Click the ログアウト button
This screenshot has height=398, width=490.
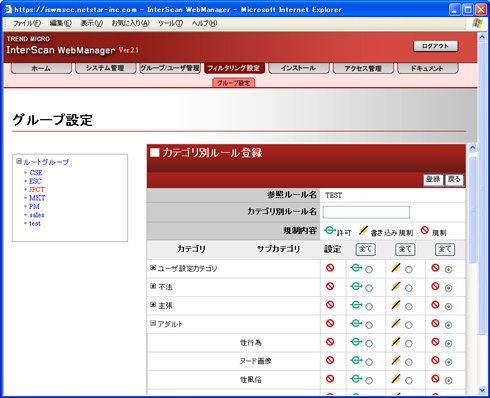435,46
